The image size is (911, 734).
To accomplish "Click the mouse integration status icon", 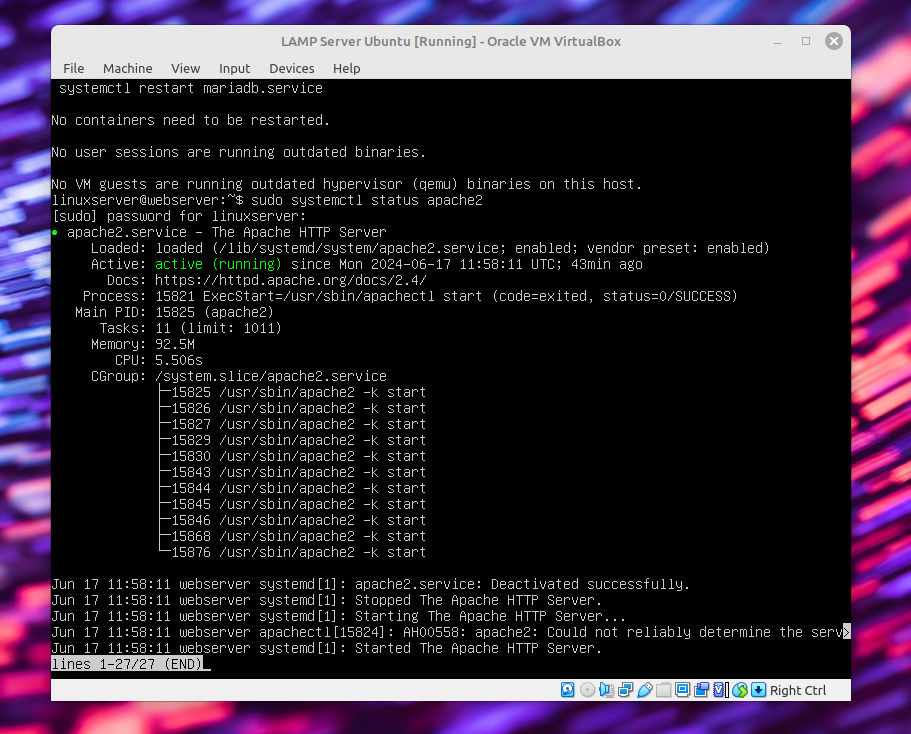I will click(x=740, y=690).
